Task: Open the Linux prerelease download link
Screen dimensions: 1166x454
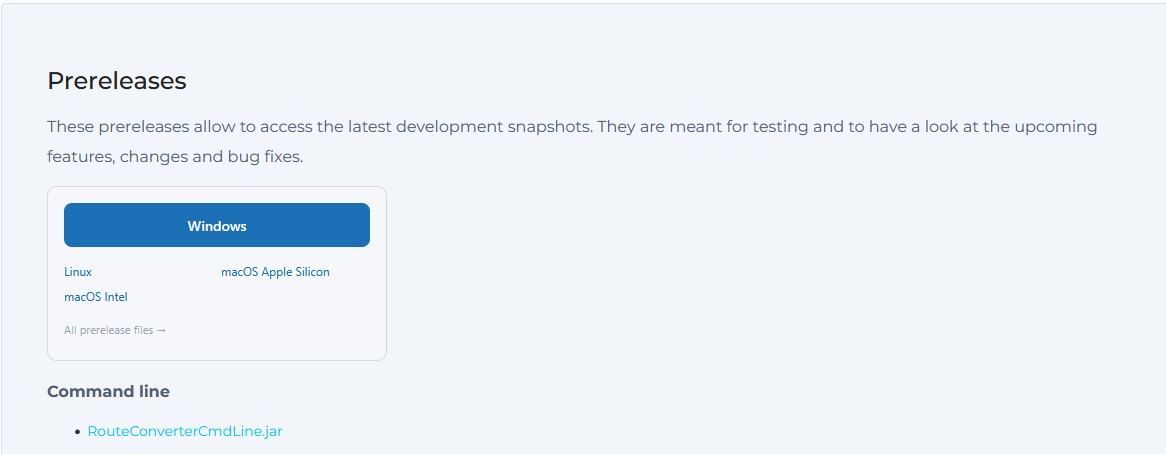Action: coord(78,272)
